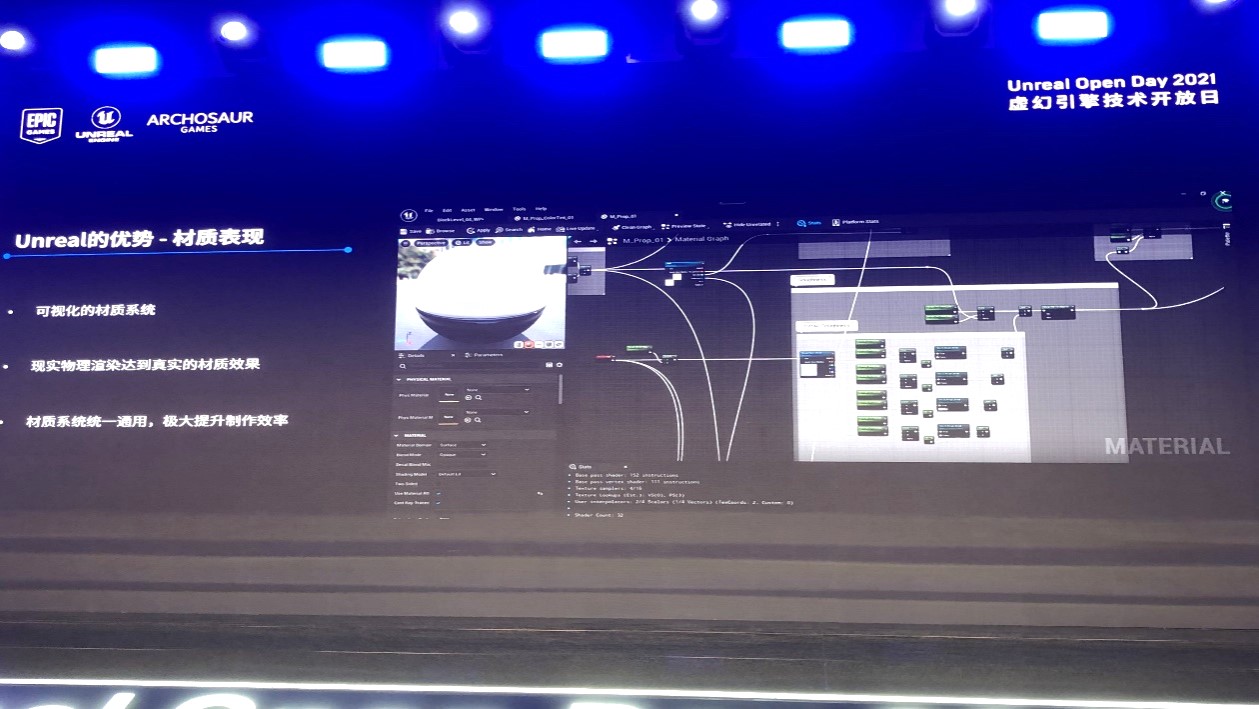Open Search in the material toolbar
The width and height of the screenshot is (1259, 709).
pyautogui.click(x=509, y=230)
